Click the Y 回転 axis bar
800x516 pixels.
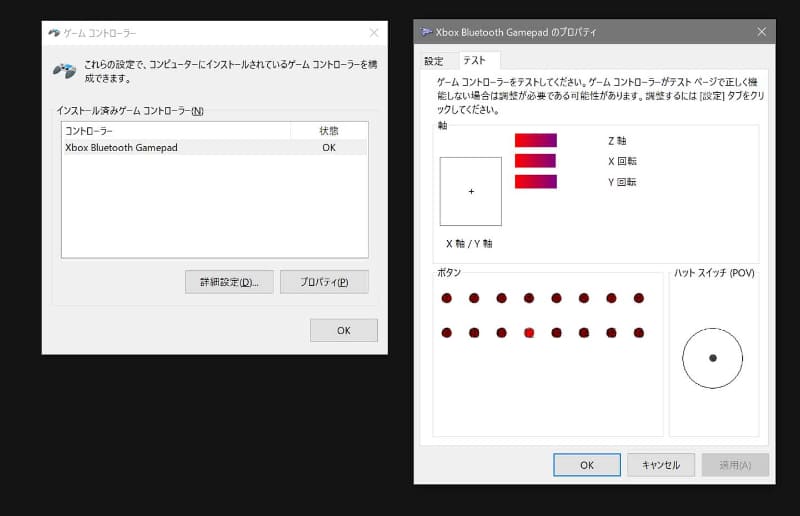[x=536, y=182]
